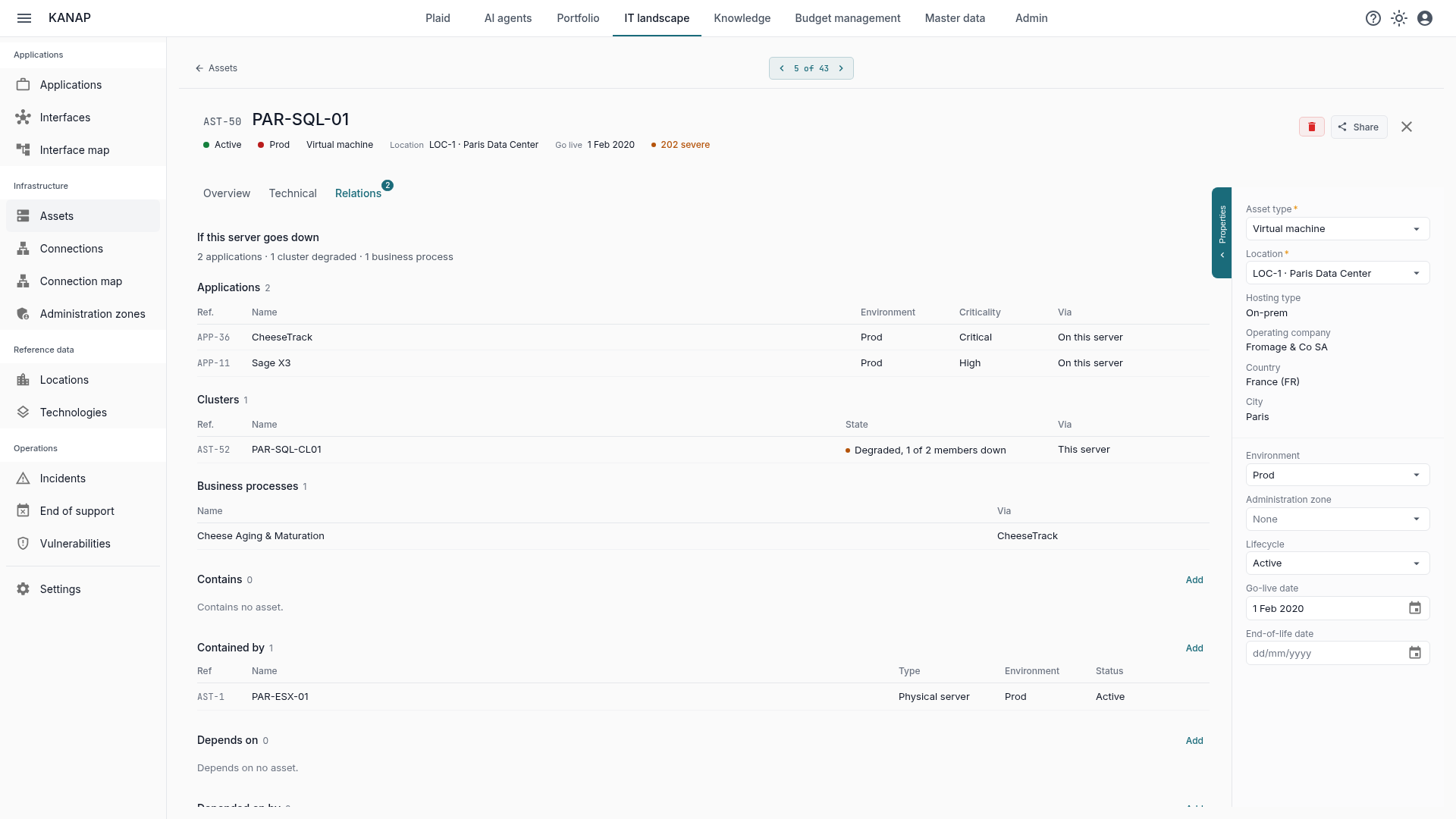This screenshot has width=1456, height=819.
Task: Open Interfaces in the sidebar
Action: pyautogui.click(x=83, y=118)
